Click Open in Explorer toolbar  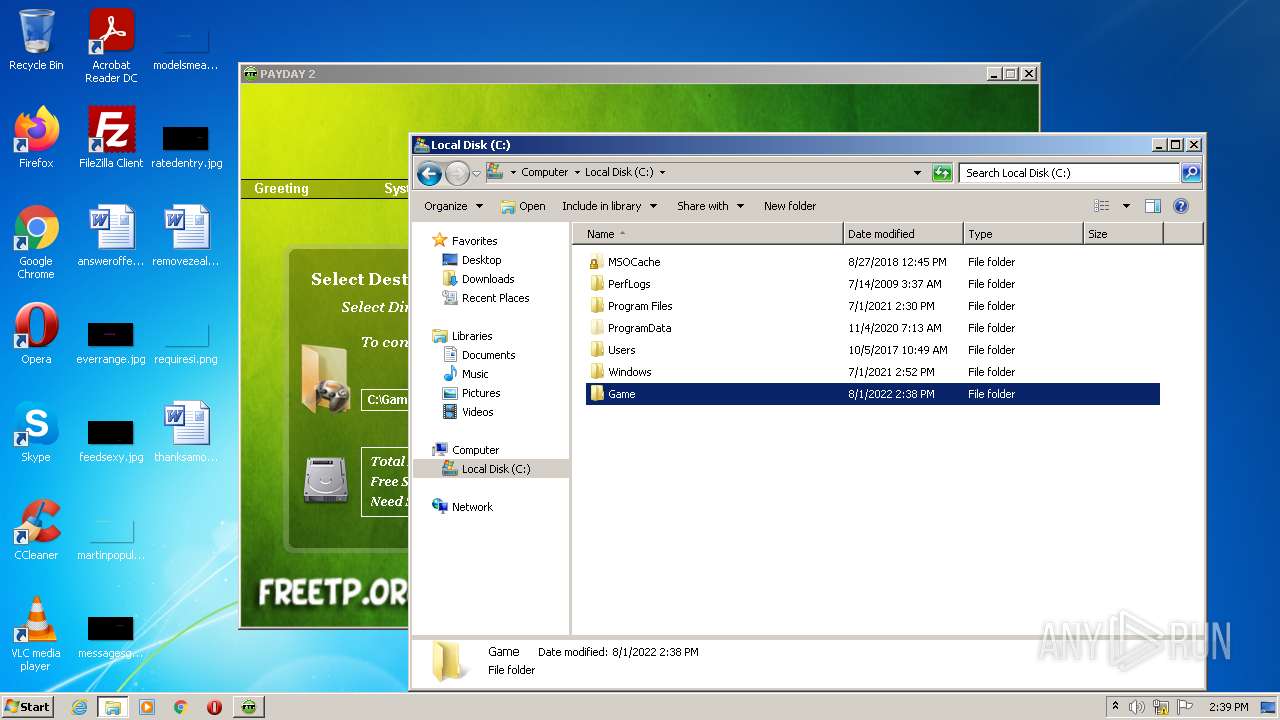pyautogui.click(x=523, y=206)
